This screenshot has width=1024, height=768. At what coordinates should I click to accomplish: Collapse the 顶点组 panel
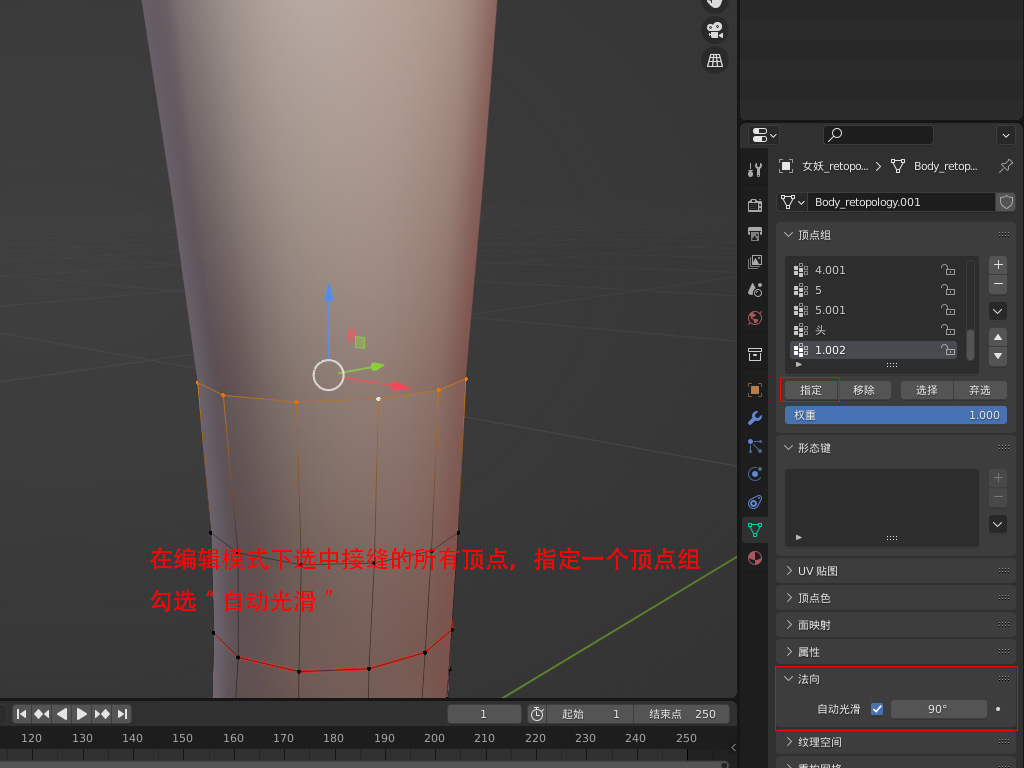[x=814, y=235]
